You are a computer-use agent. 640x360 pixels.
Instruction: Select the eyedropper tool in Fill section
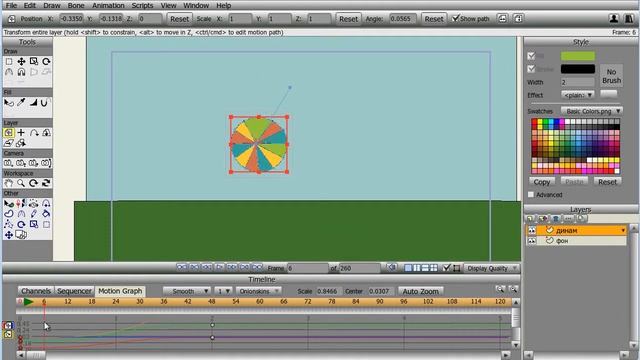coord(21,102)
